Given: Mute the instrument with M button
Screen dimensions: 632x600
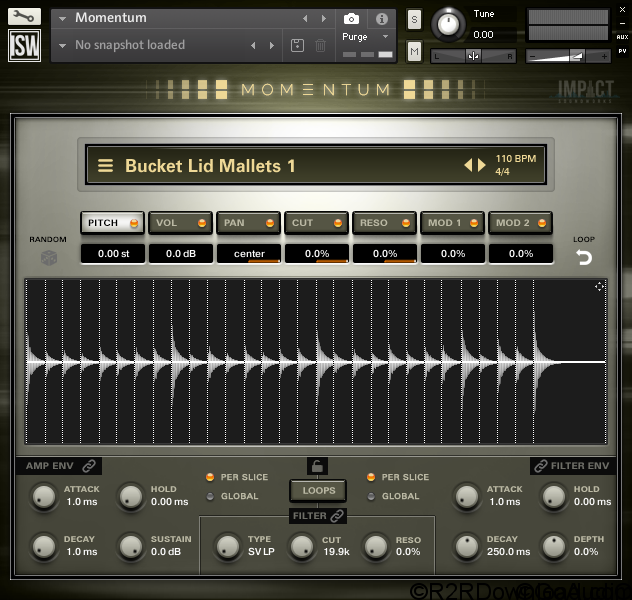Looking at the screenshot, I should (x=414, y=52).
